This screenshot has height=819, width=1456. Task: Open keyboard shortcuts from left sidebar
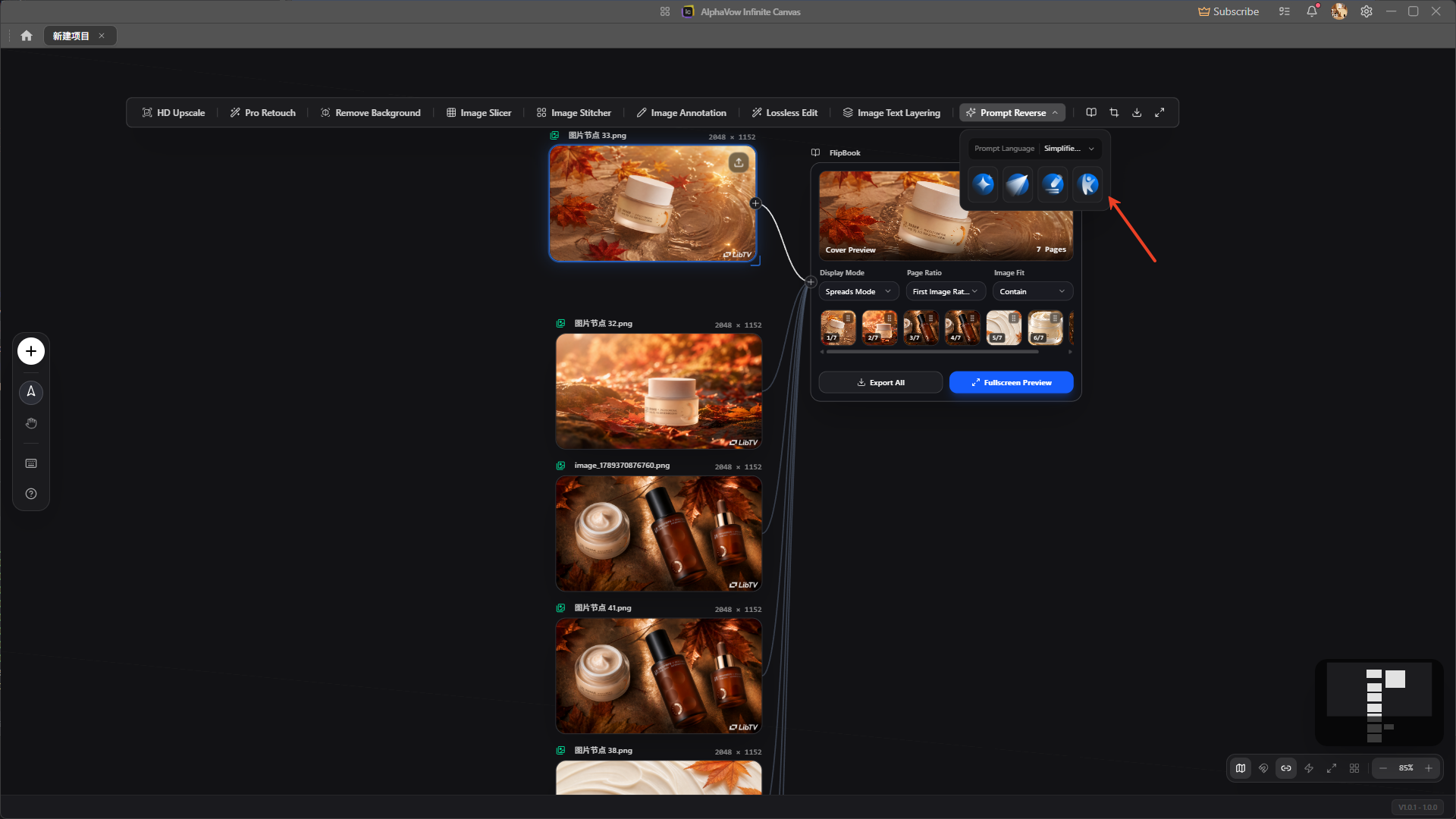point(31,463)
